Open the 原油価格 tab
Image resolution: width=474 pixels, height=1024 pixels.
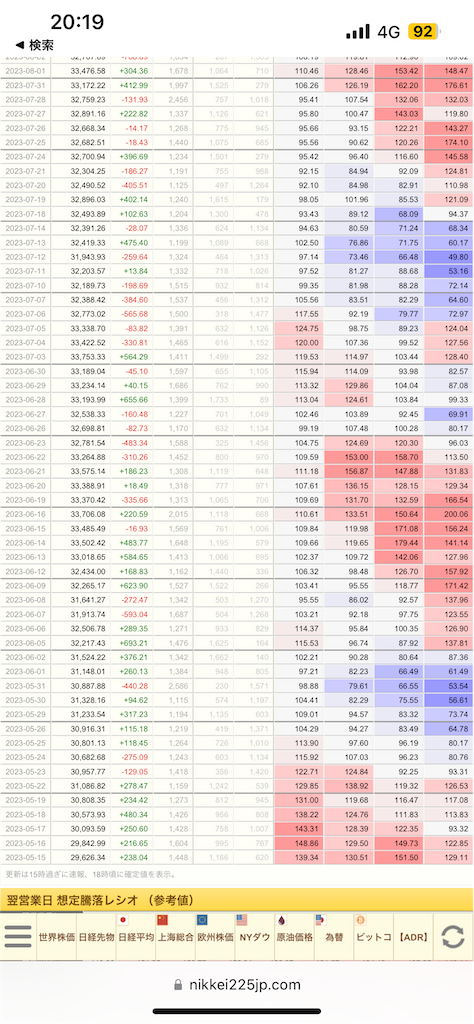[x=294, y=936]
